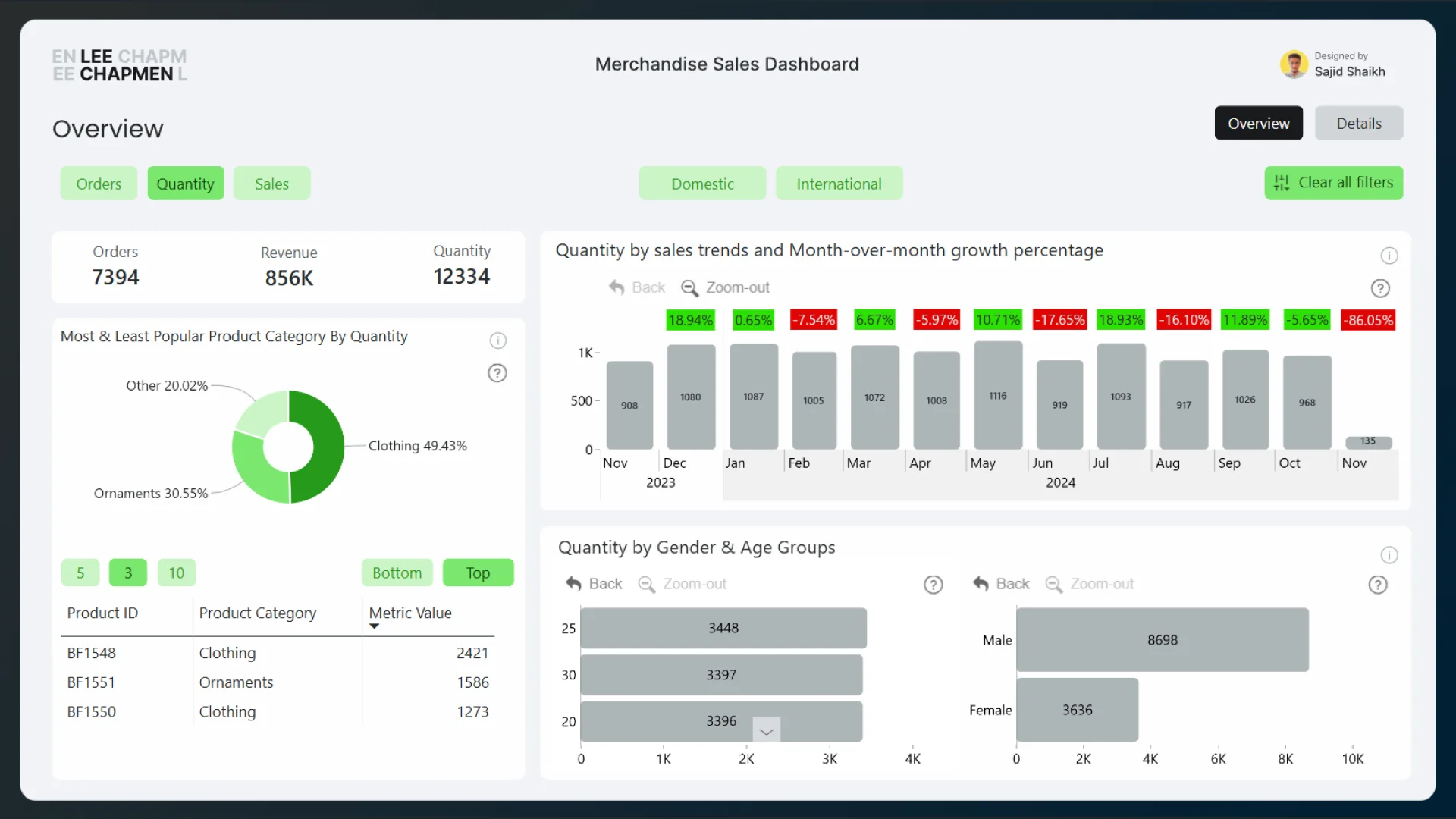The image size is (1456, 819).
Task: Click help icon on gender chart
Action: point(1377,585)
